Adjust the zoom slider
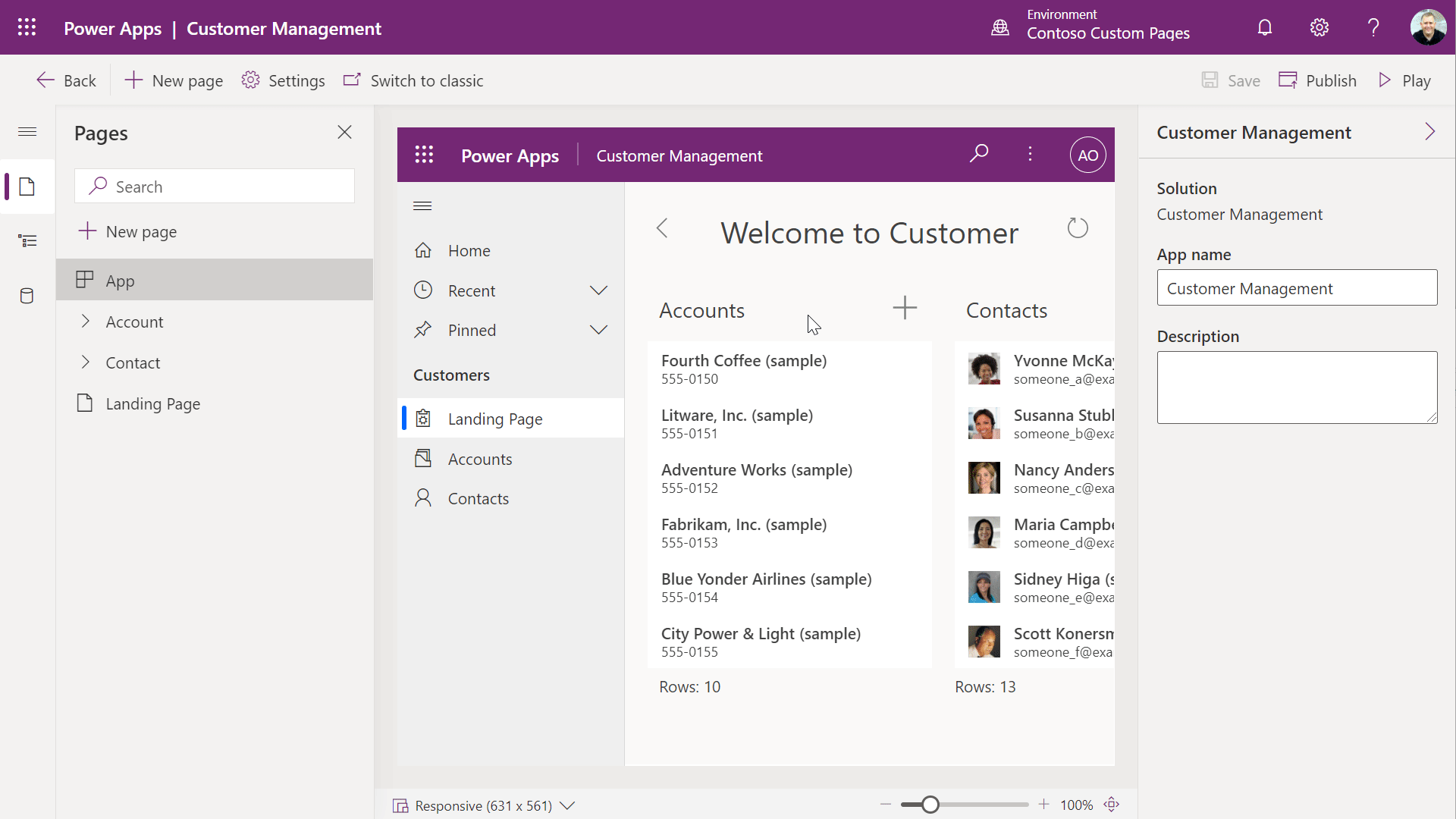This screenshot has height=819, width=1456. (930, 805)
